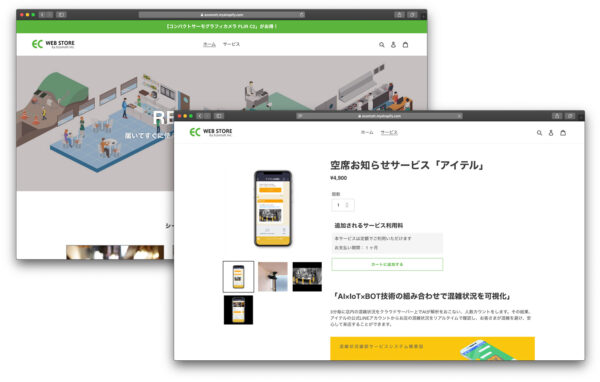Open the account icon in front window header
The image size is (600, 382).
coord(551,133)
